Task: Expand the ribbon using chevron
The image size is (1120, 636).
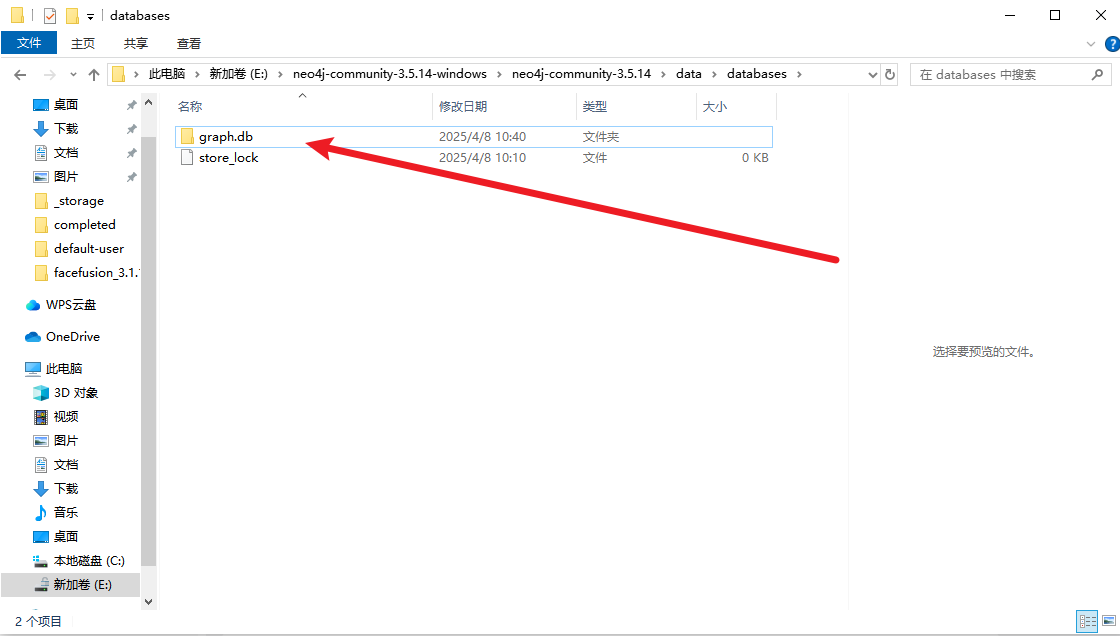Action: (1091, 44)
